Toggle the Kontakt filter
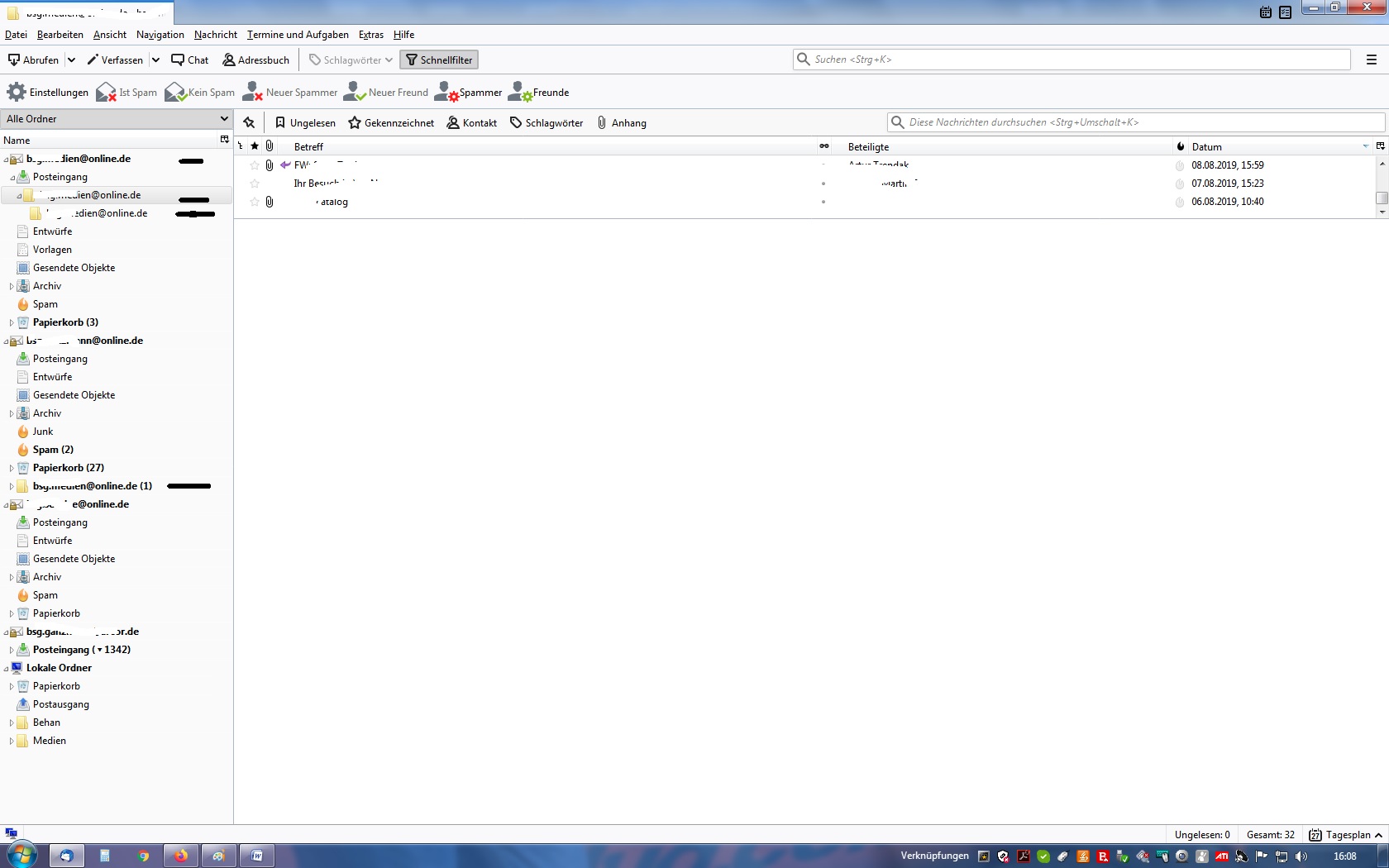1389x868 pixels. (x=472, y=122)
